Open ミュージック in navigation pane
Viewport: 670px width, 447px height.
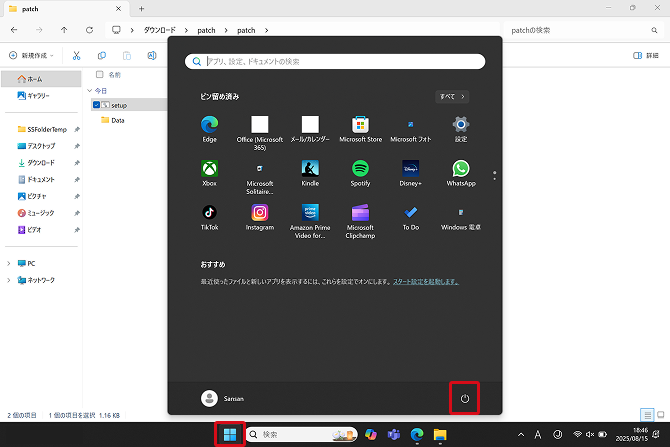[x=41, y=213]
